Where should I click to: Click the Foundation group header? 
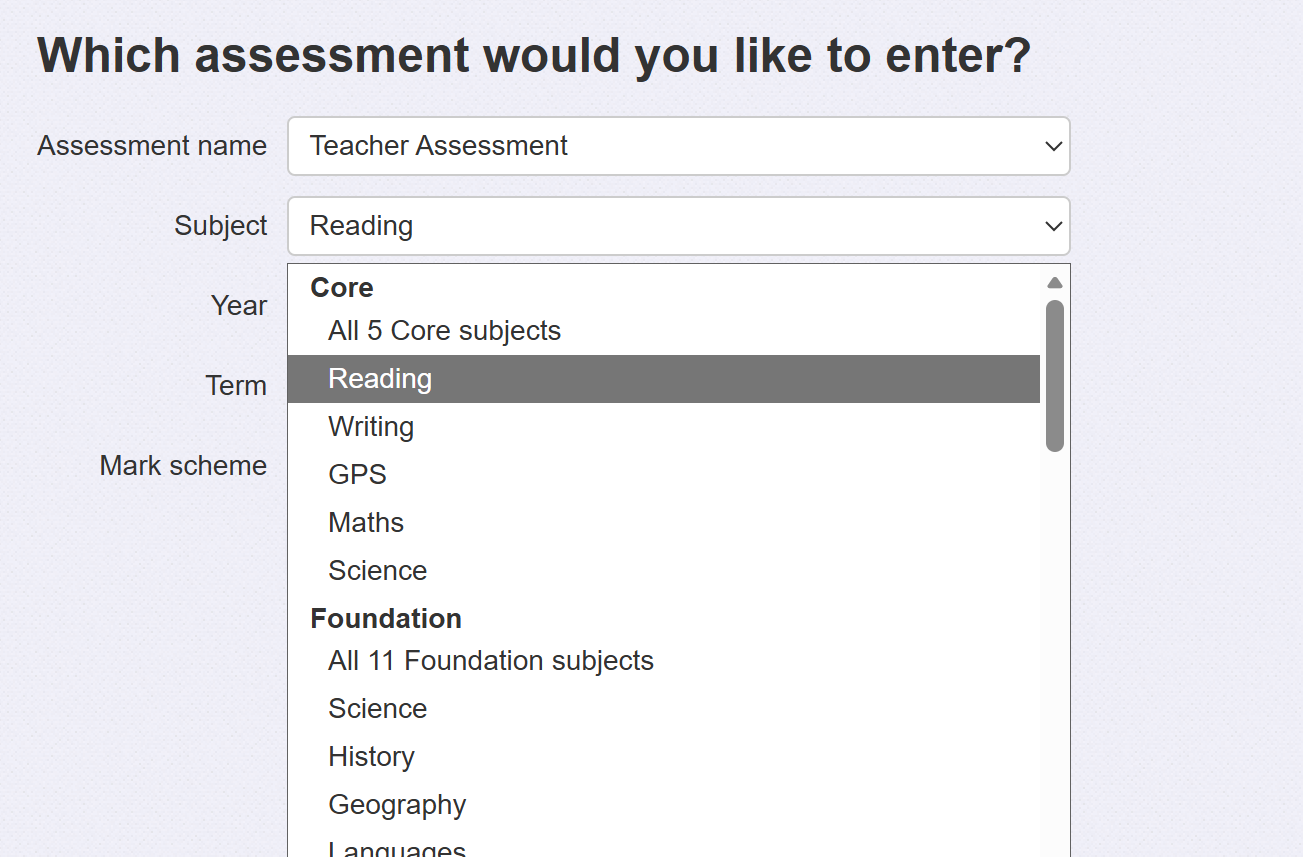pyautogui.click(x=386, y=619)
